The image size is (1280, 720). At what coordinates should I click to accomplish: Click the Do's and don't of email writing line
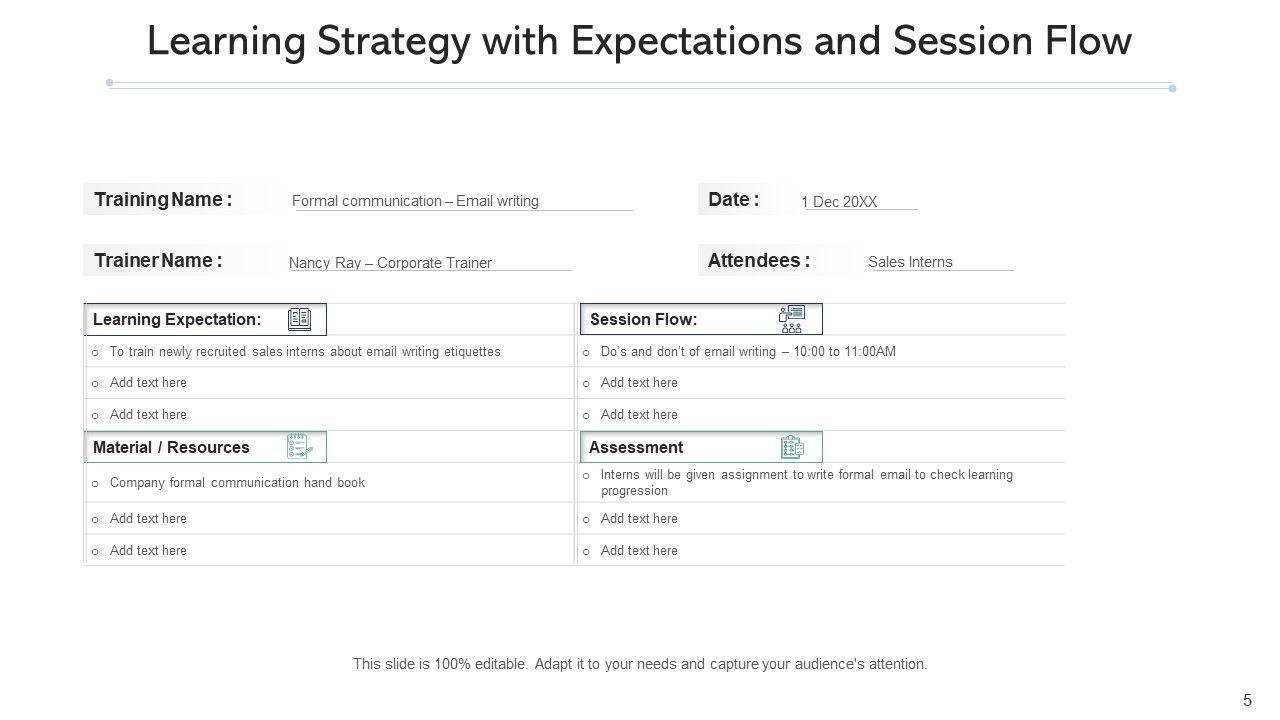coord(748,352)
